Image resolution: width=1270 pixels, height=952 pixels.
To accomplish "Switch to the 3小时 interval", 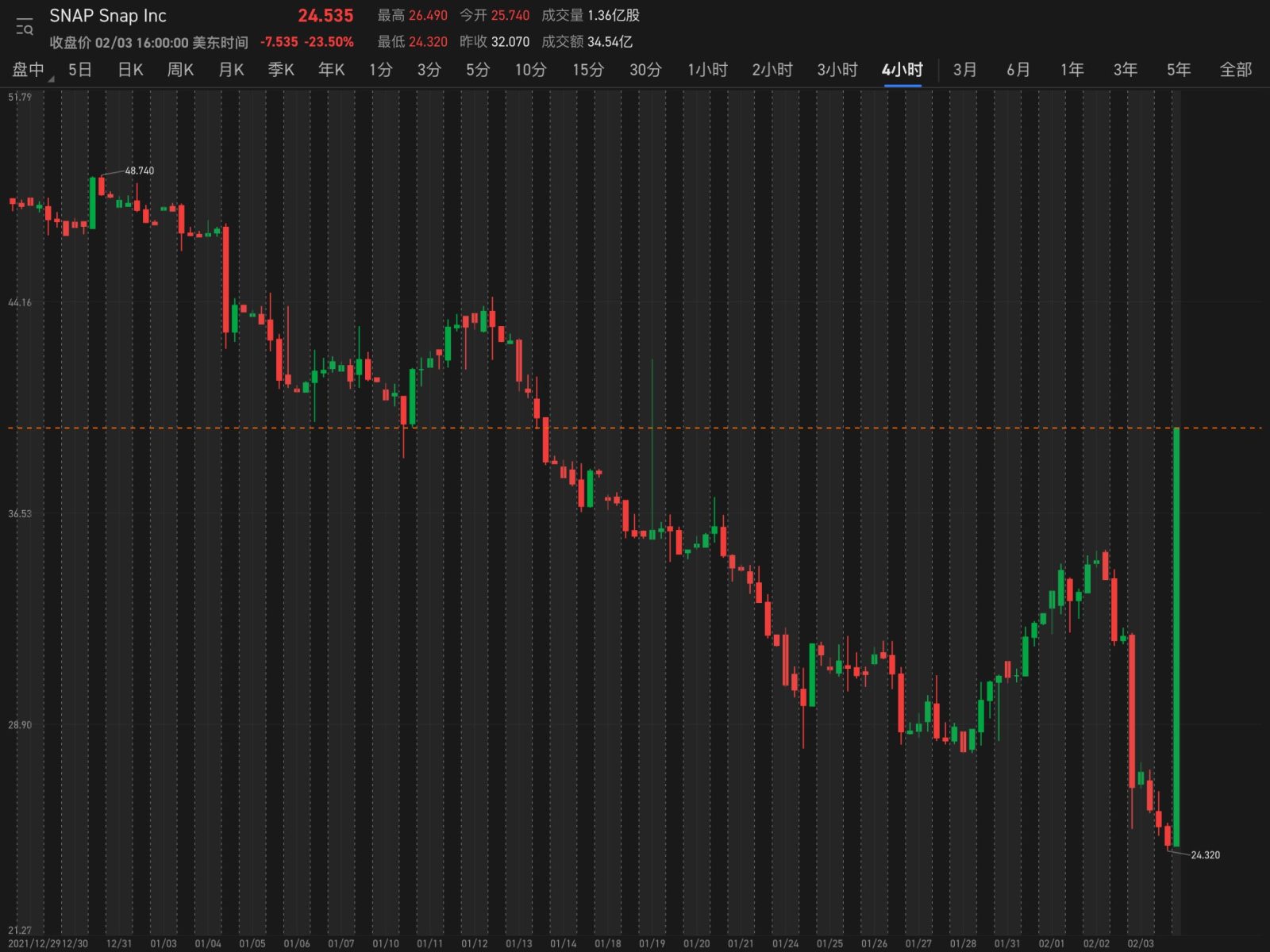I will [x=837, y=70].
